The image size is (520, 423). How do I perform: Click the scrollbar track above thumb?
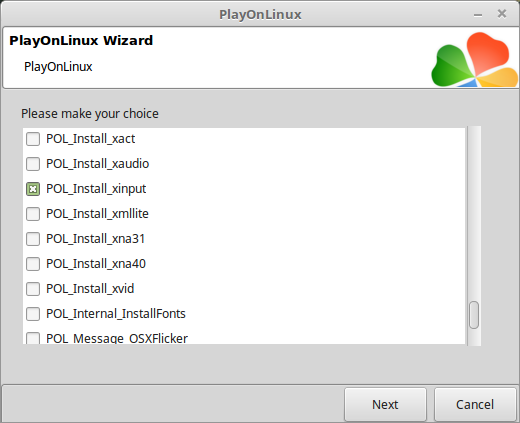474,213
